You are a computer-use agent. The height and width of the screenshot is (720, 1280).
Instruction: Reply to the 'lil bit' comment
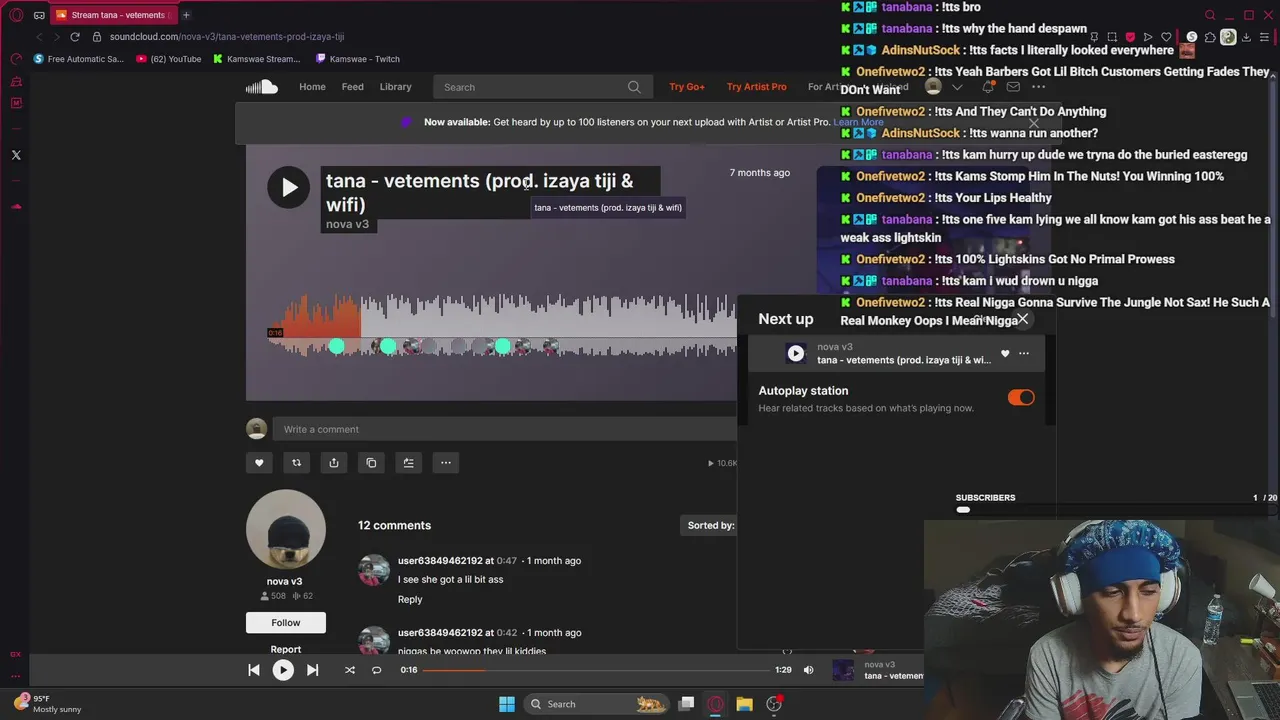tap(410, 599)
